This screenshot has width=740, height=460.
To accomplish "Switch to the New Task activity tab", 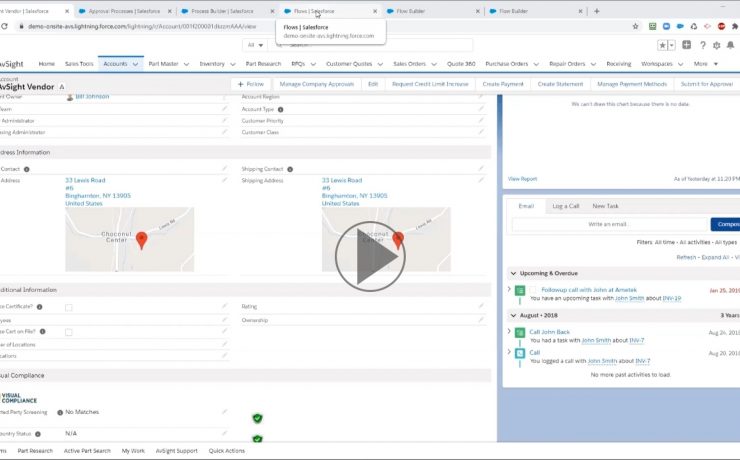I will tap(605, 206).
